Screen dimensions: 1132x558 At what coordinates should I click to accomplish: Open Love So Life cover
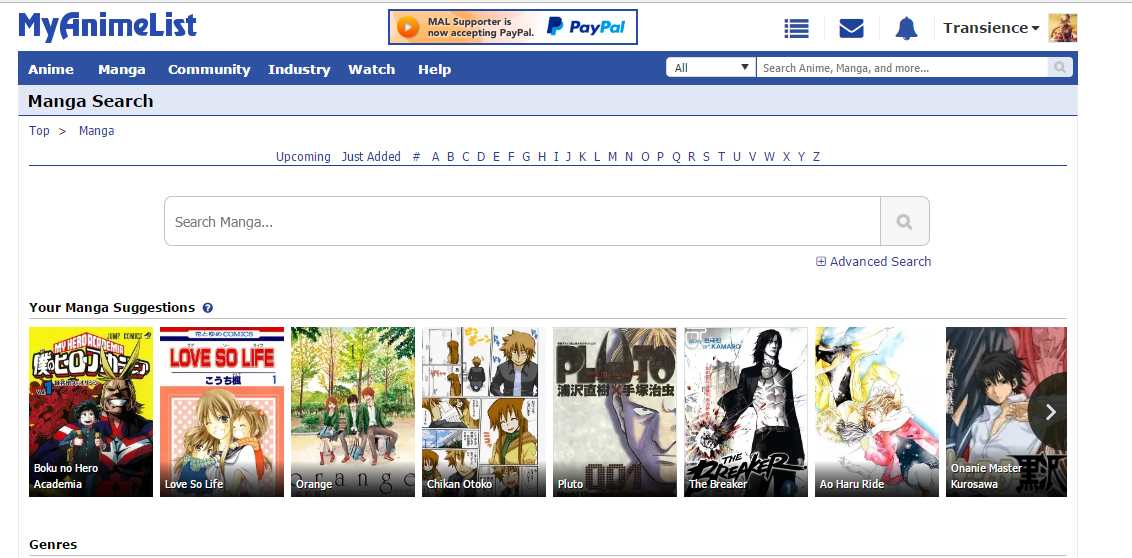point(222,411)
